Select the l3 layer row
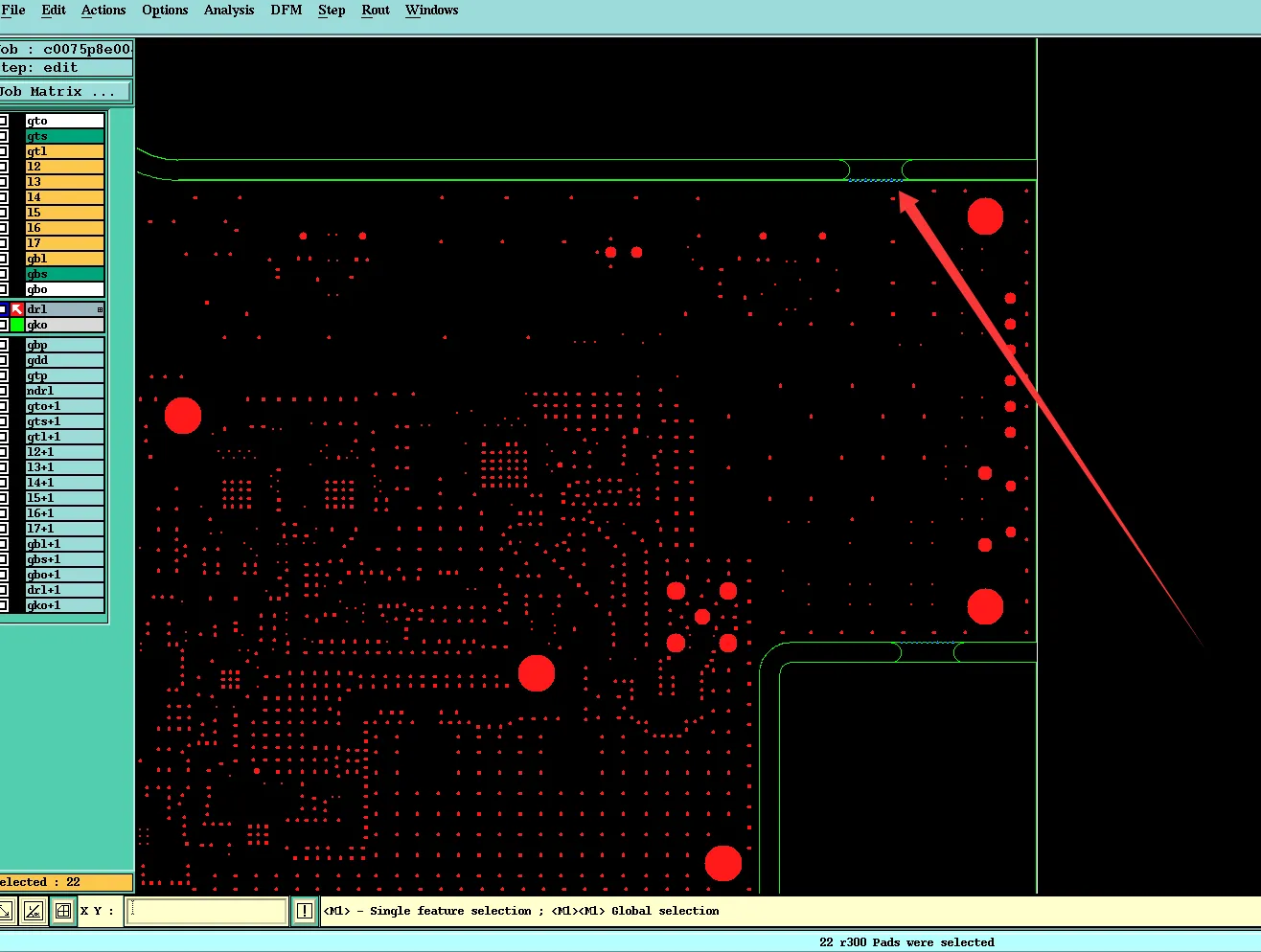This screenshot has height=952, width=1261. (x=65, y=182)
